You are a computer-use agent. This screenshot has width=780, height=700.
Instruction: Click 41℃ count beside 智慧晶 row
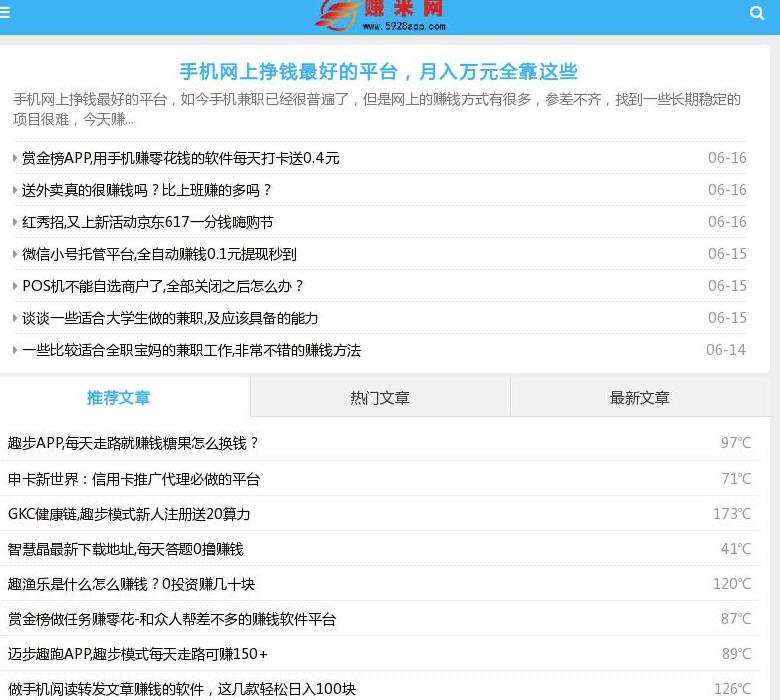[736, 549]
